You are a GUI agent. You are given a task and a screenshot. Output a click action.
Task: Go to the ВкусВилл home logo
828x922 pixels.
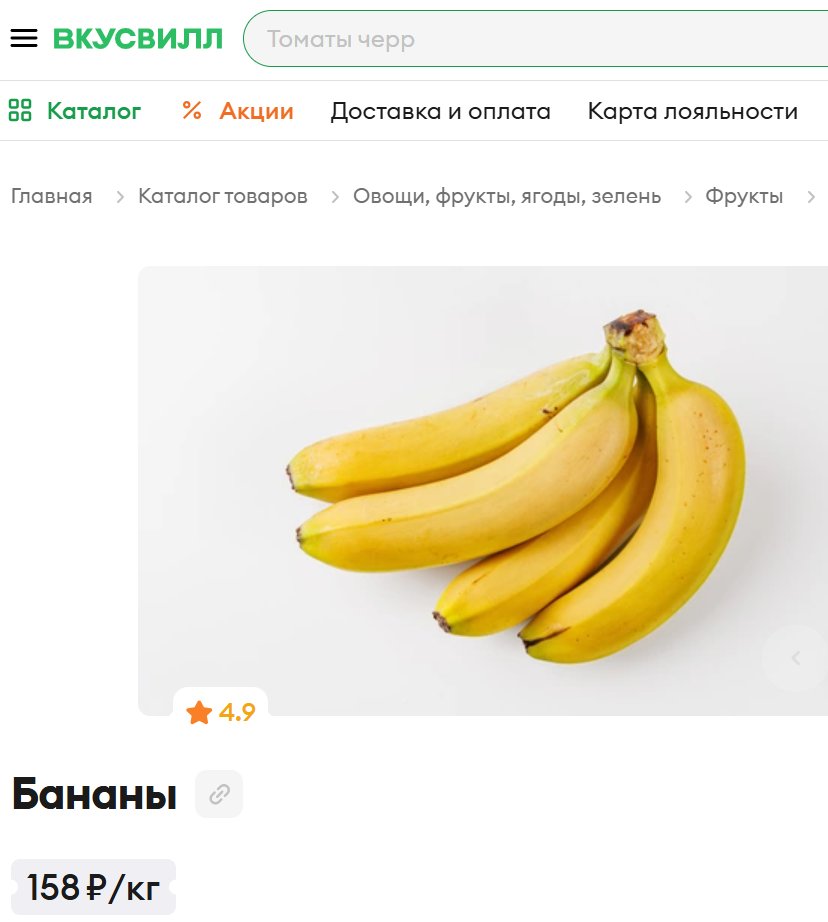click(138, 39)
